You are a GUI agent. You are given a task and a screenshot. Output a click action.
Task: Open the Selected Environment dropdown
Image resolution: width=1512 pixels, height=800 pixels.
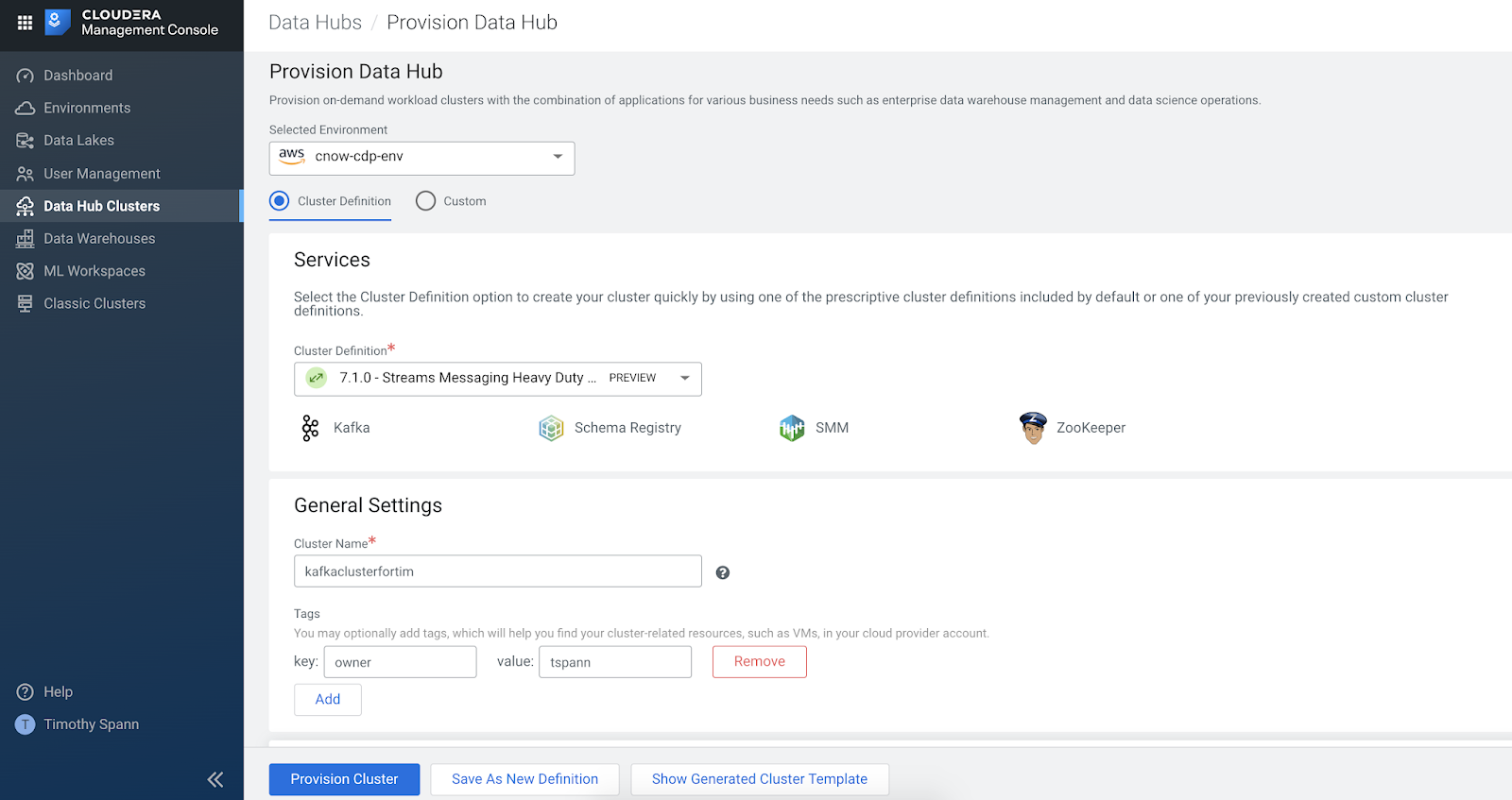(421, 159)
